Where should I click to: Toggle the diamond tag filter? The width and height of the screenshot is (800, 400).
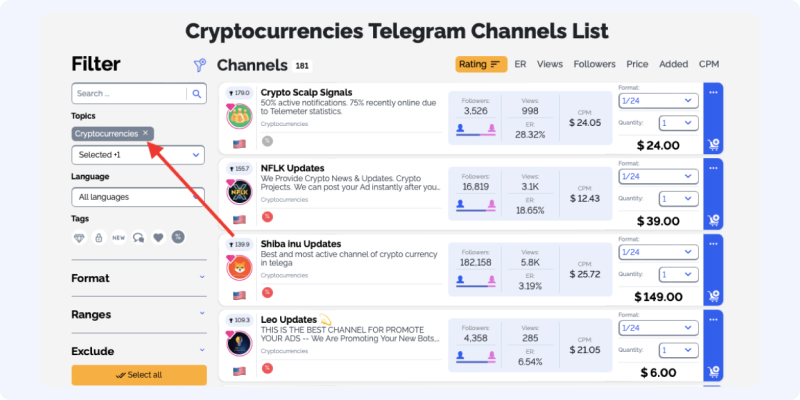click(x=79, y=237)
